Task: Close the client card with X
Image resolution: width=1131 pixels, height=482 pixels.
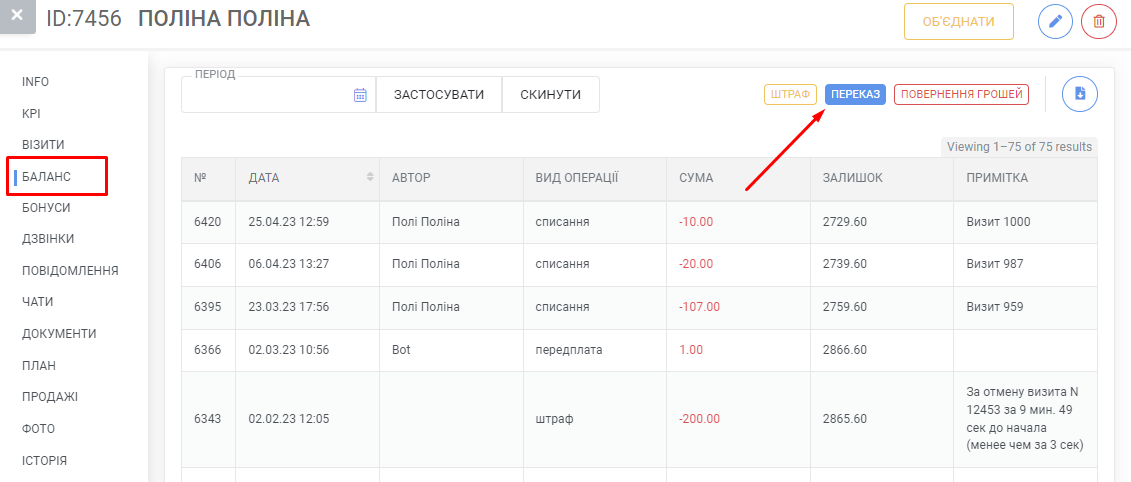Action: 17,15
